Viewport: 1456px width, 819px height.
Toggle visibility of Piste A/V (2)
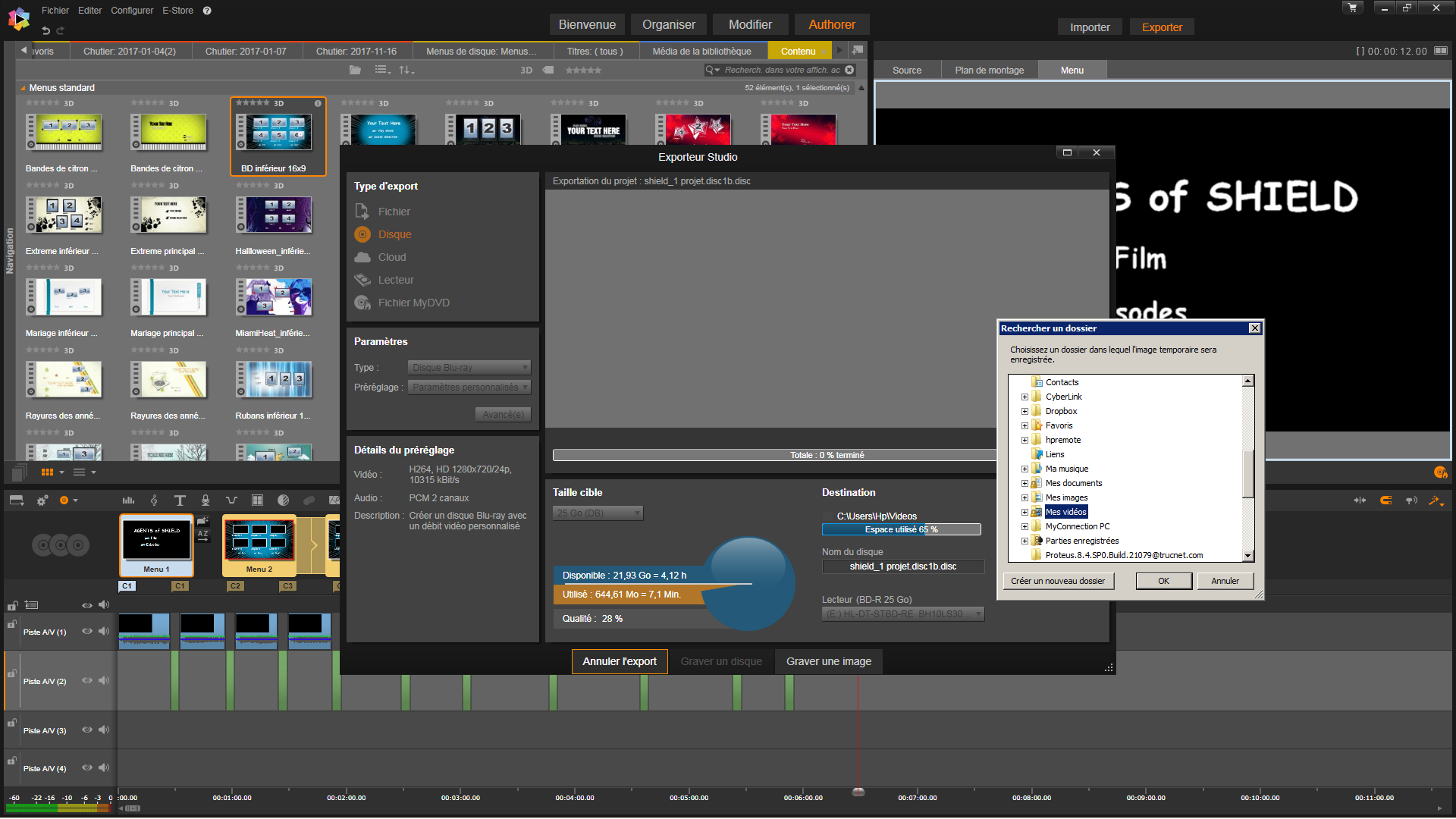click(x=87, y=680)
